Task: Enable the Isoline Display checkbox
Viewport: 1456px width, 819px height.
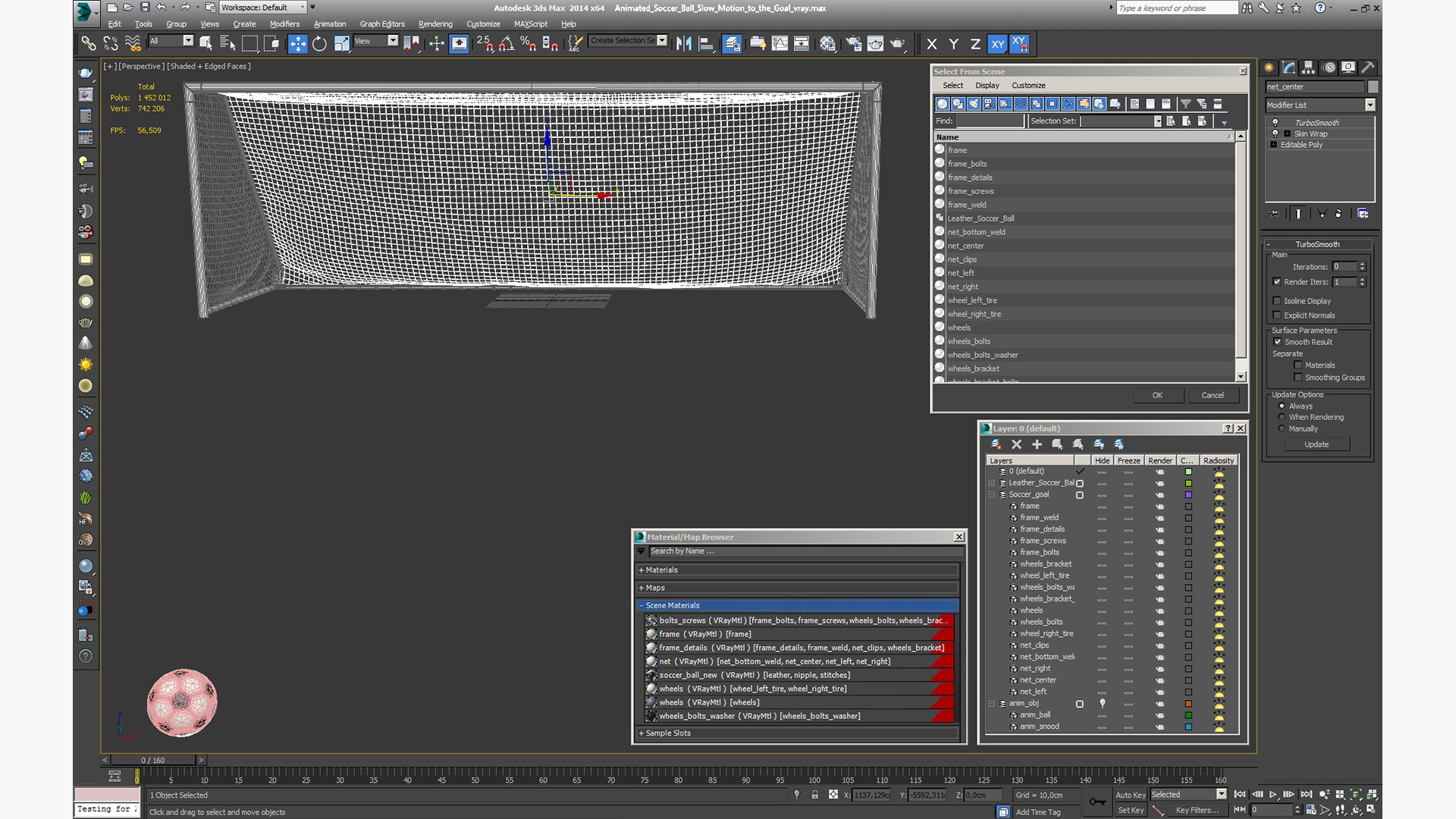Action: click(1277, 300)
